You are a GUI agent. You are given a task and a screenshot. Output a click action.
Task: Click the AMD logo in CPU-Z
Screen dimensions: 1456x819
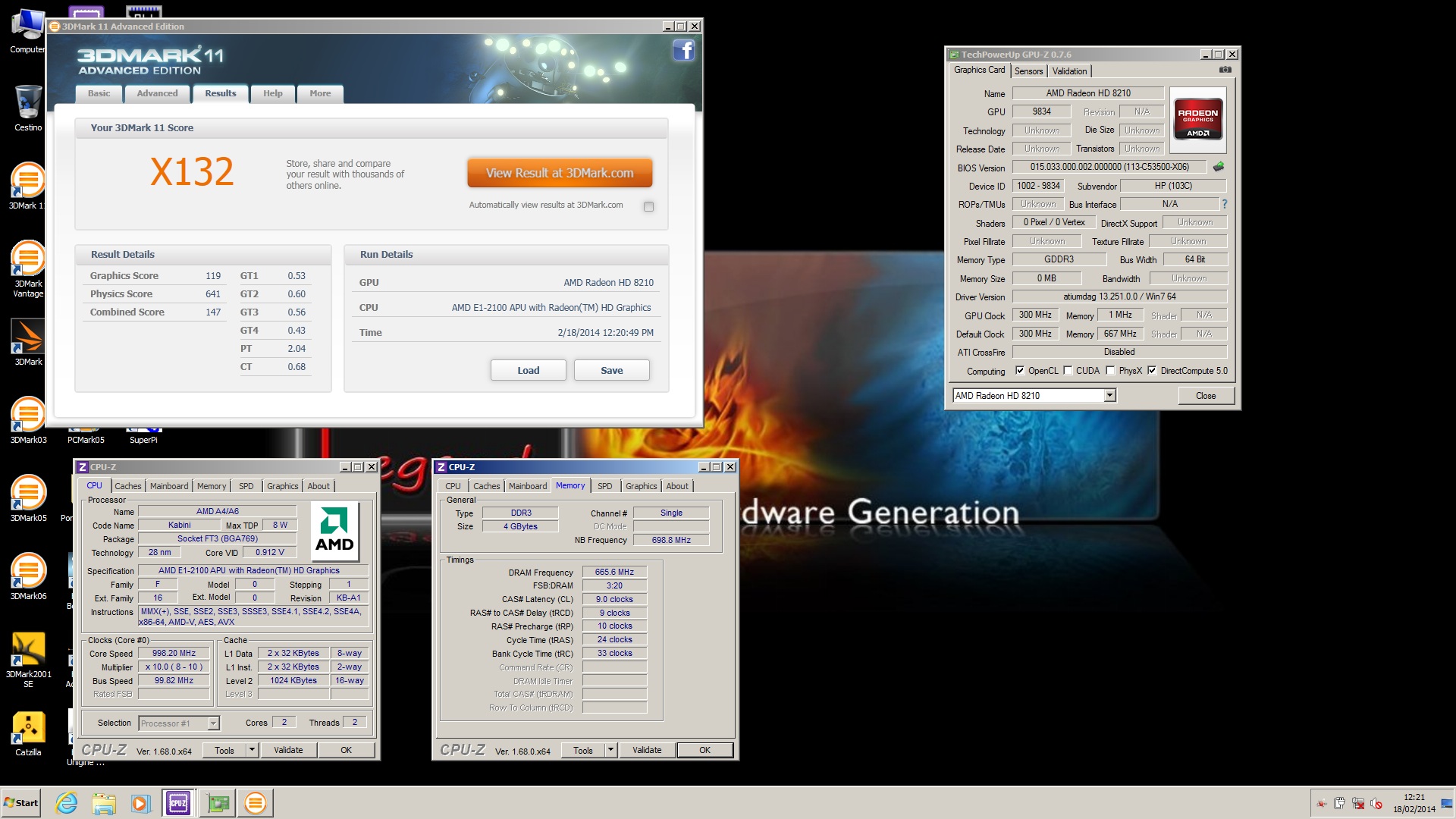[x=334, y=529]
